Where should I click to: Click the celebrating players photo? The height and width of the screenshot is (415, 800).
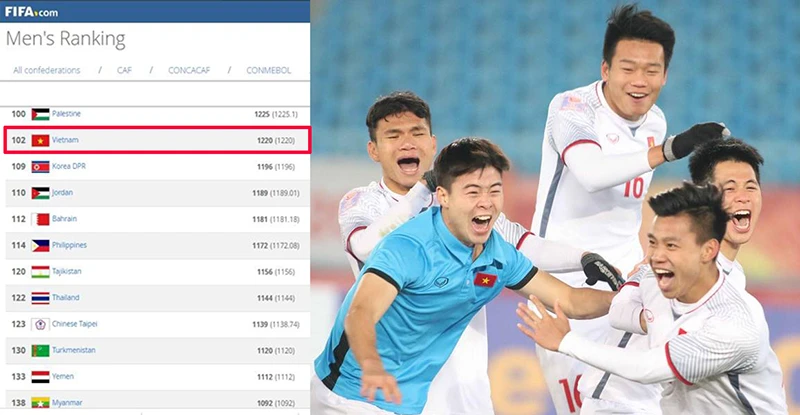pos(555,207)
